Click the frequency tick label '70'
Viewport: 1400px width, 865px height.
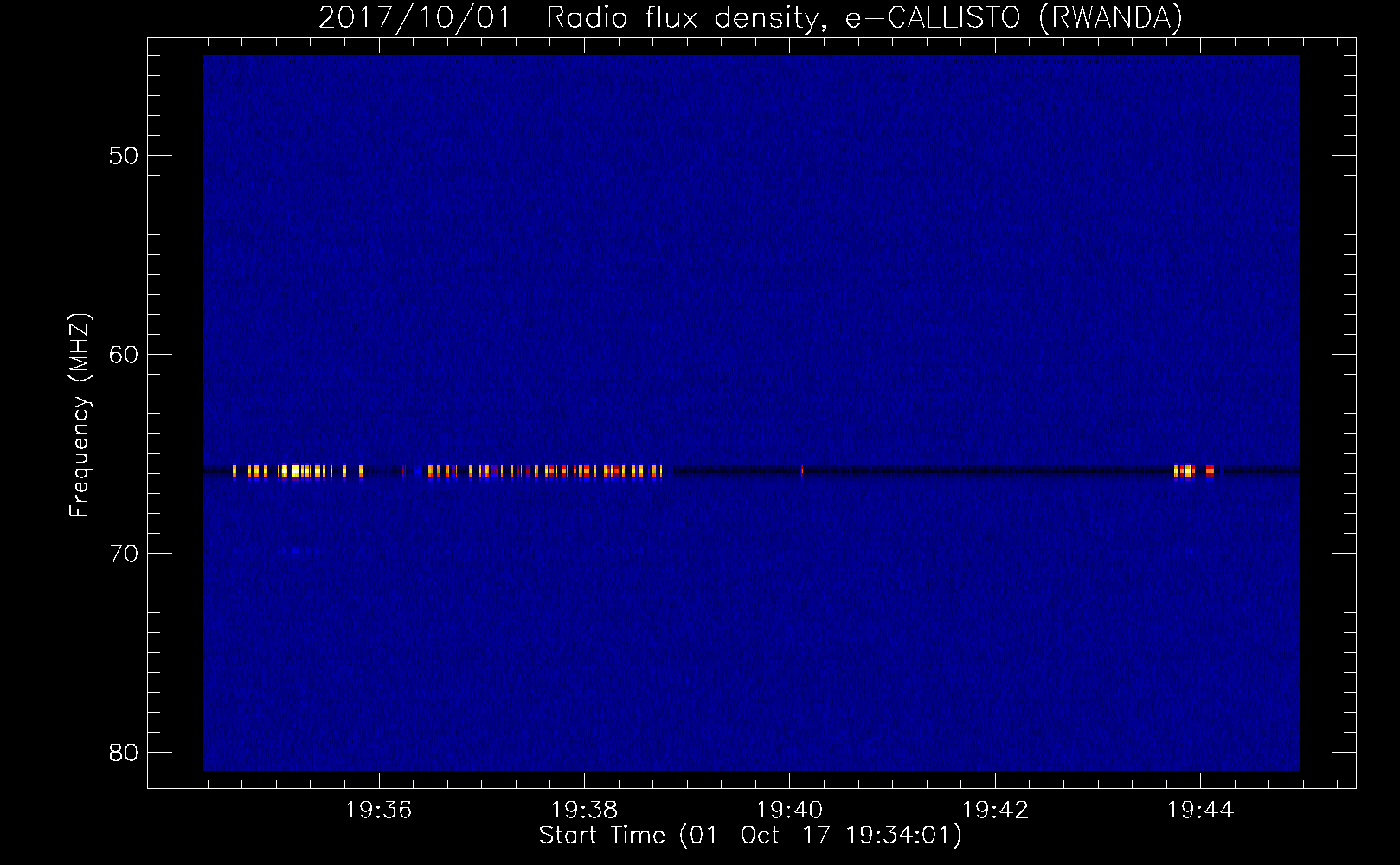coord(124,554)
